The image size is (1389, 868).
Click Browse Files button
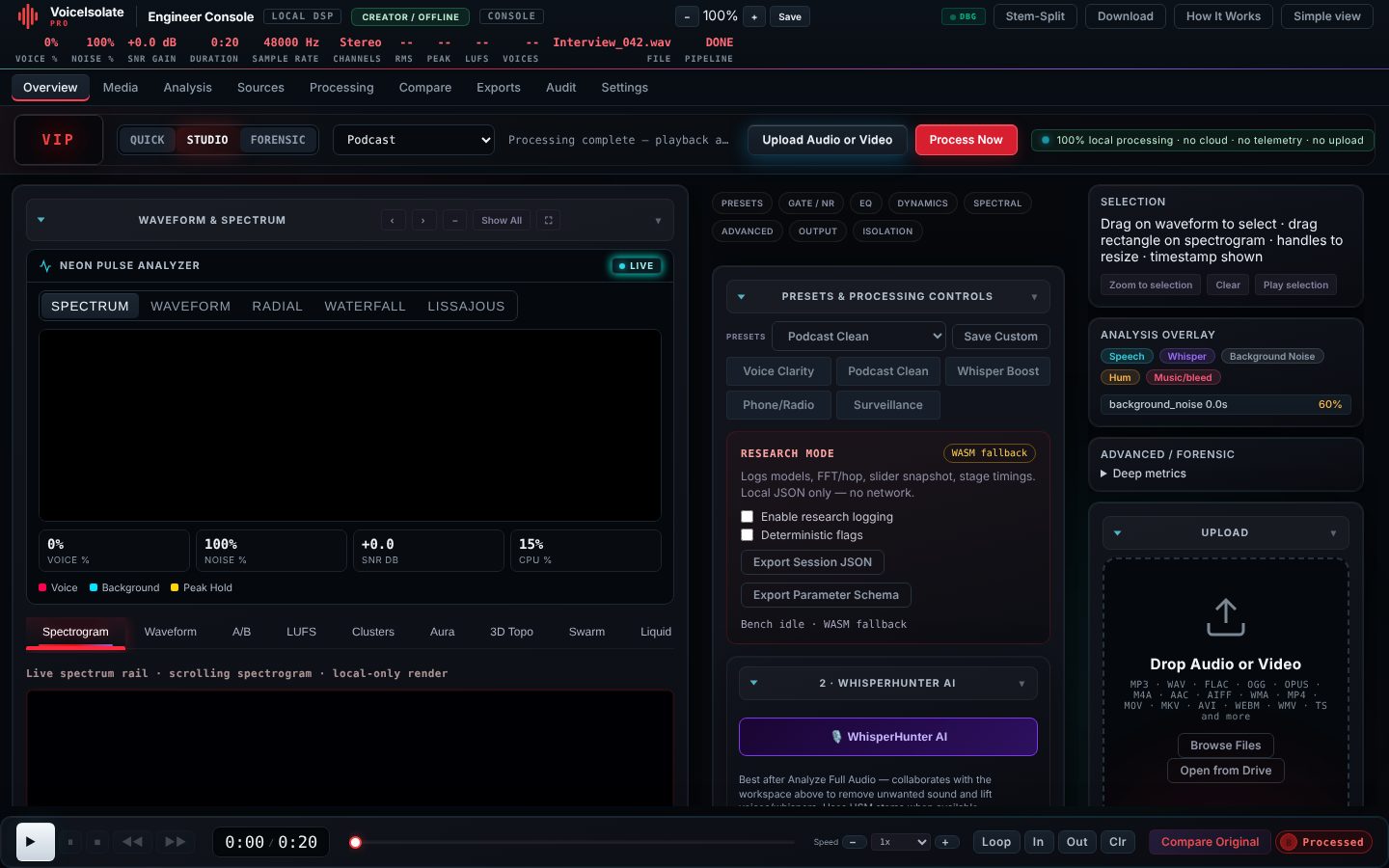[1225, 746]
